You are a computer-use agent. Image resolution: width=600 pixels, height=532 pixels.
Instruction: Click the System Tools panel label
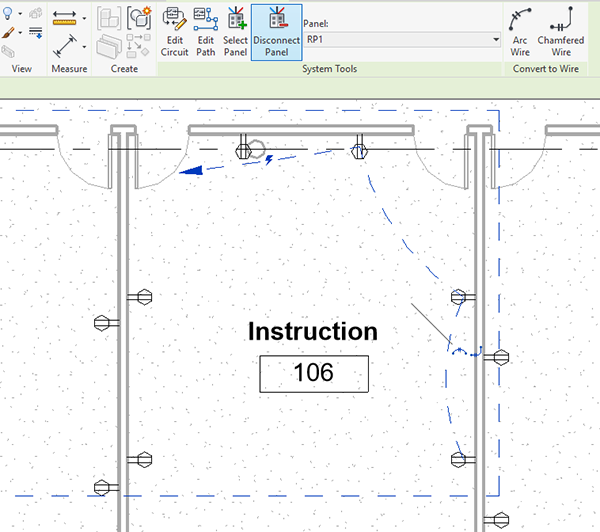pyautogui.click(x=329, y=69)
